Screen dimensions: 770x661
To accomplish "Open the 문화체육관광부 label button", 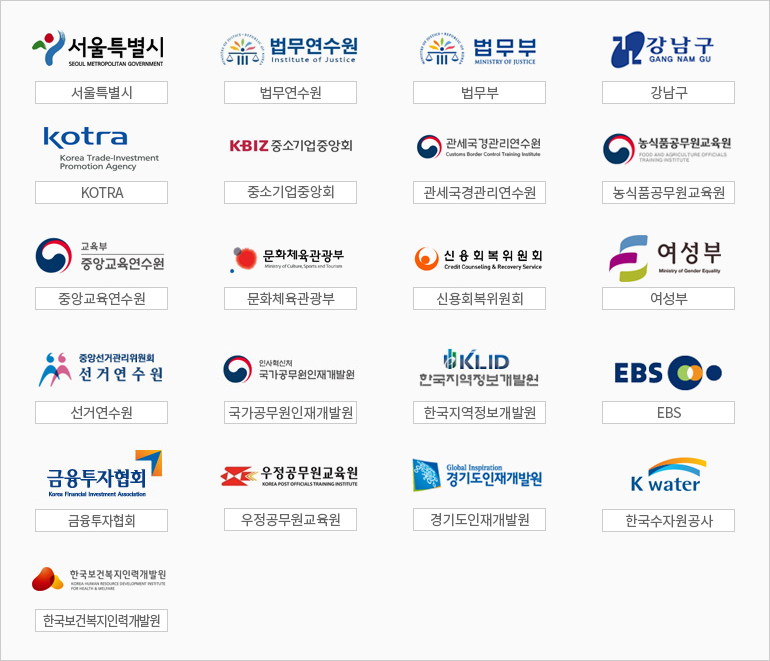I will coord(290,299).
